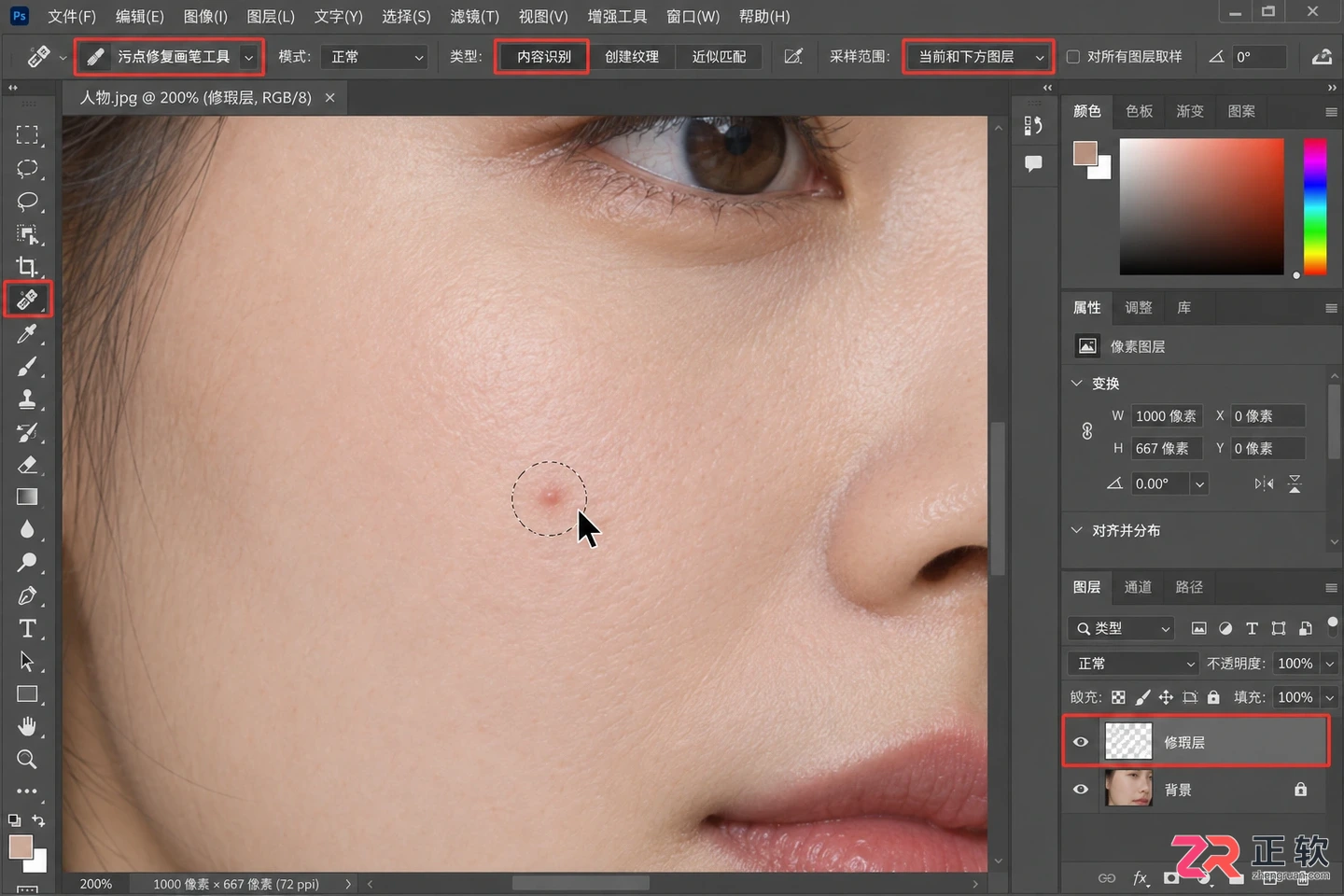Open the layer 类型 filter dropdown
The width and height of the screenshot is (1344, 896).
point(1120,628)
